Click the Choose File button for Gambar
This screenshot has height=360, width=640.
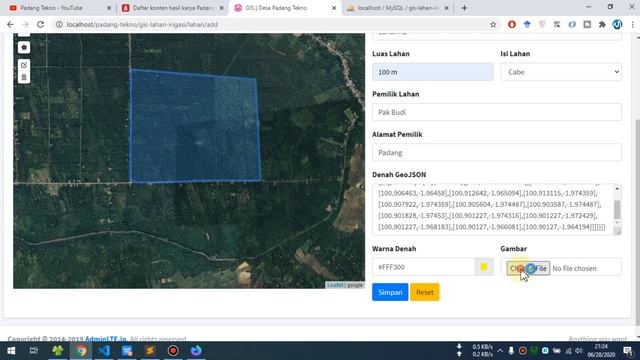[x=528, y=268]
